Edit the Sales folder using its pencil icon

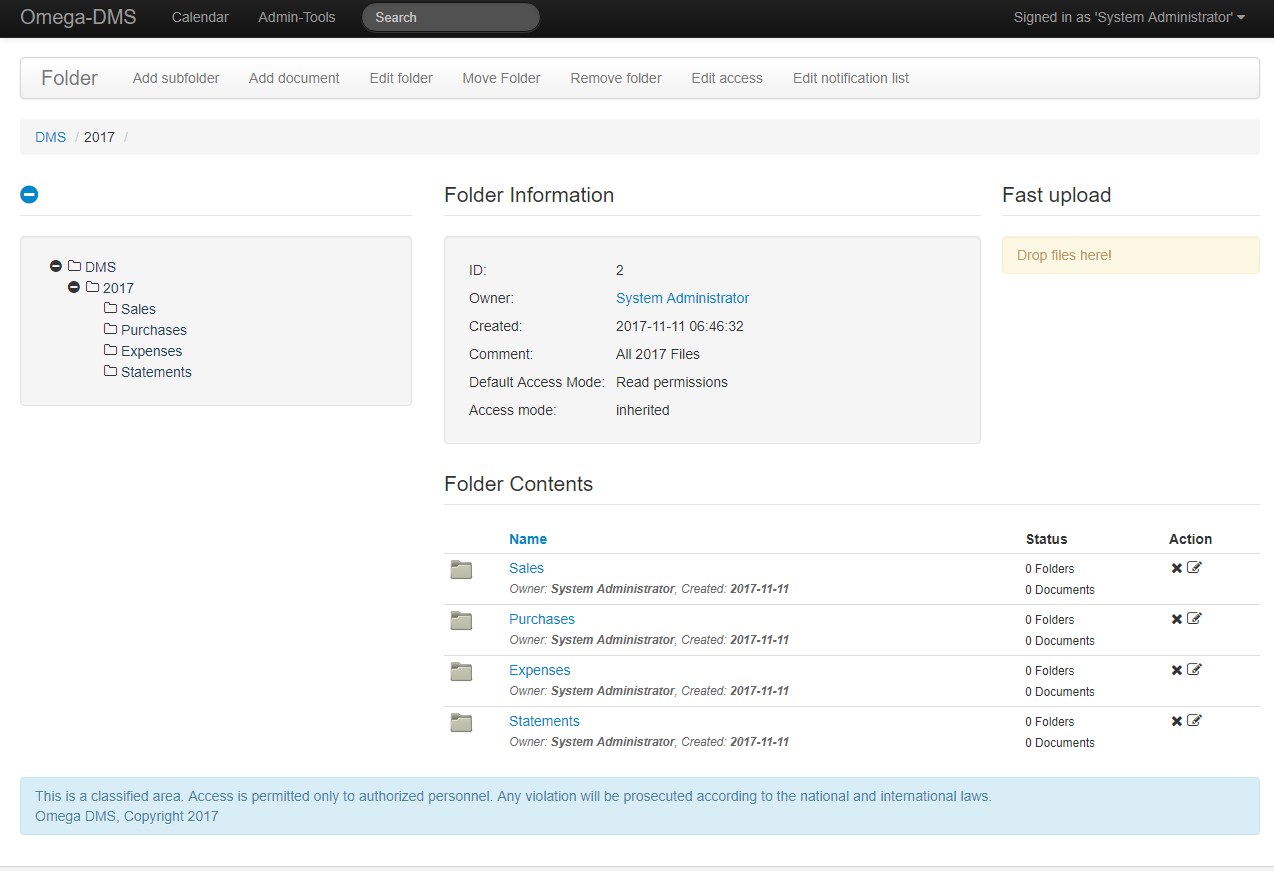[1194, 568]
